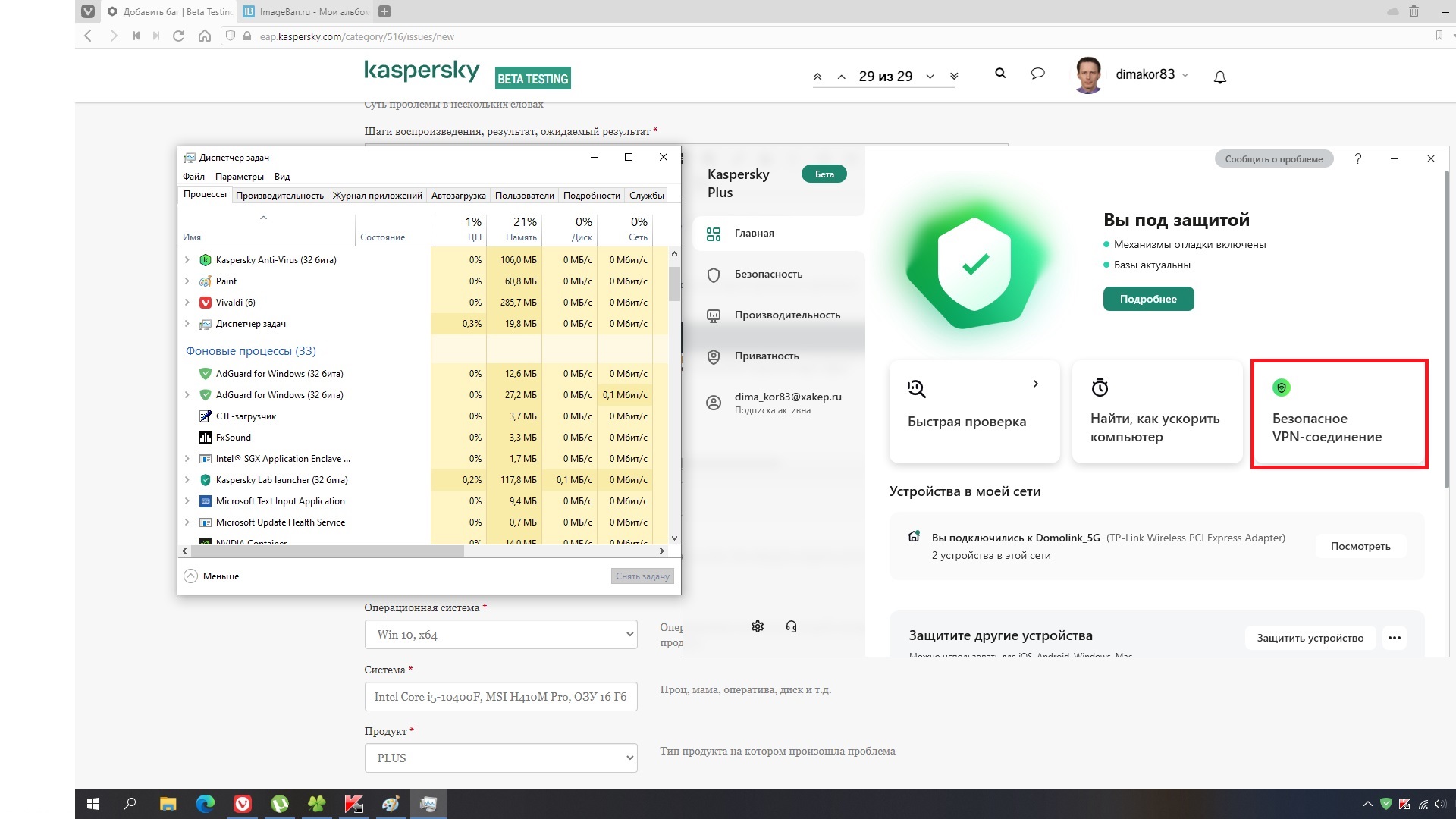The image size is (1456, 819).
Task: Open File Explorer from taskbar
Action: click(168, 804)
